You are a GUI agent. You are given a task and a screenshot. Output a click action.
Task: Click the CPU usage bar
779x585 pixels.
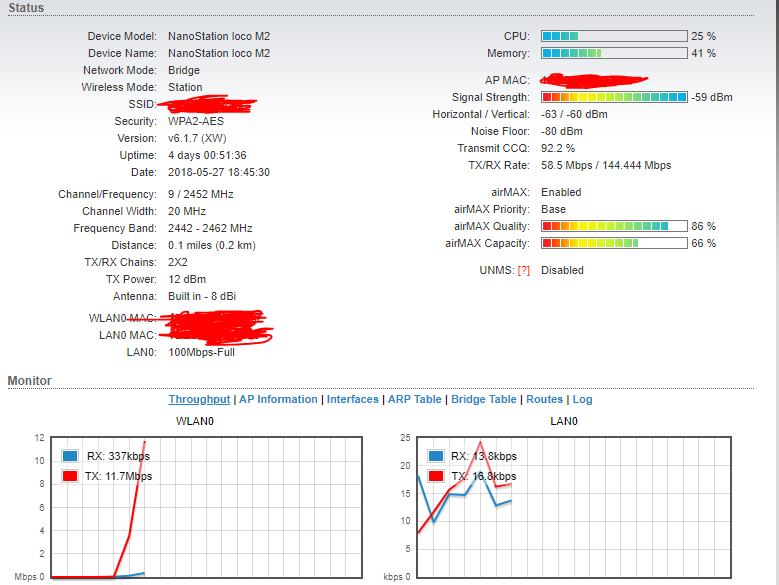[614, 36]
